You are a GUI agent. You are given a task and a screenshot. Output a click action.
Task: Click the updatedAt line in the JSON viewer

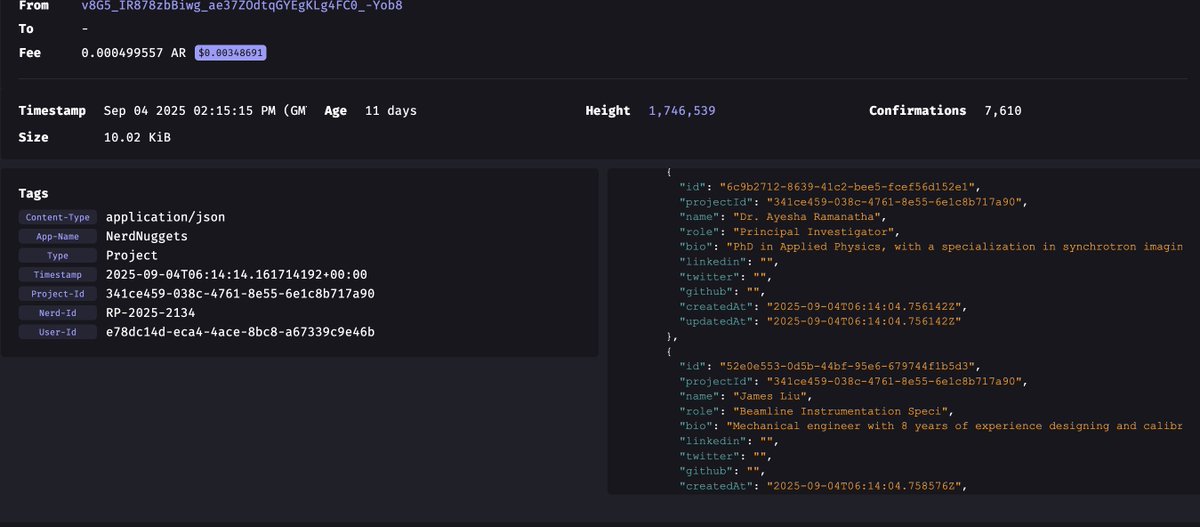point(819,322)
